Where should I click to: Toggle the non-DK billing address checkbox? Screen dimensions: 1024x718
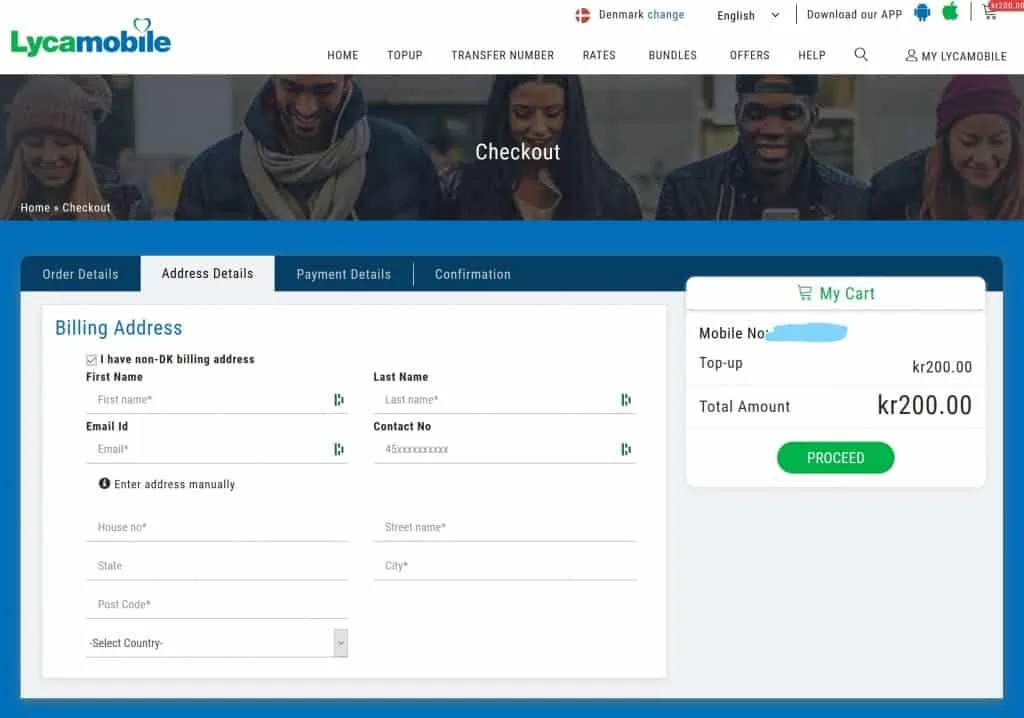(x=92, y=360)
